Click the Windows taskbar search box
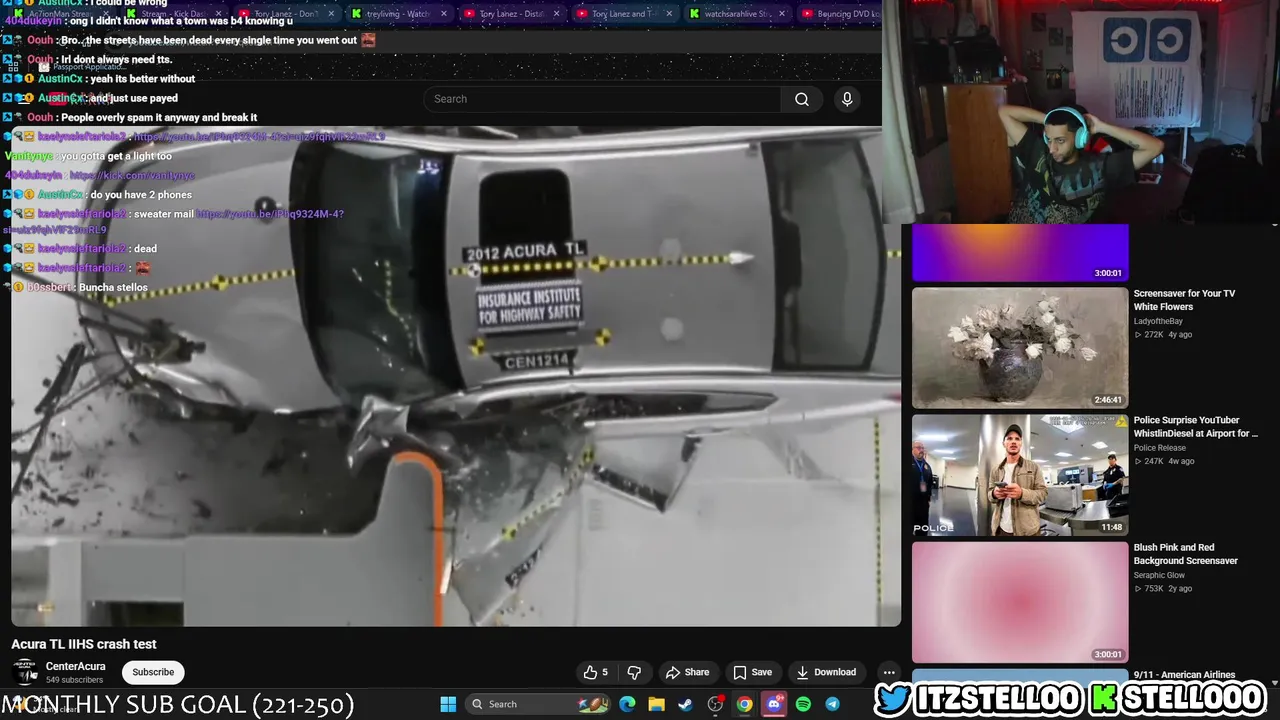 pyautogui.click(x=539, y=704)
